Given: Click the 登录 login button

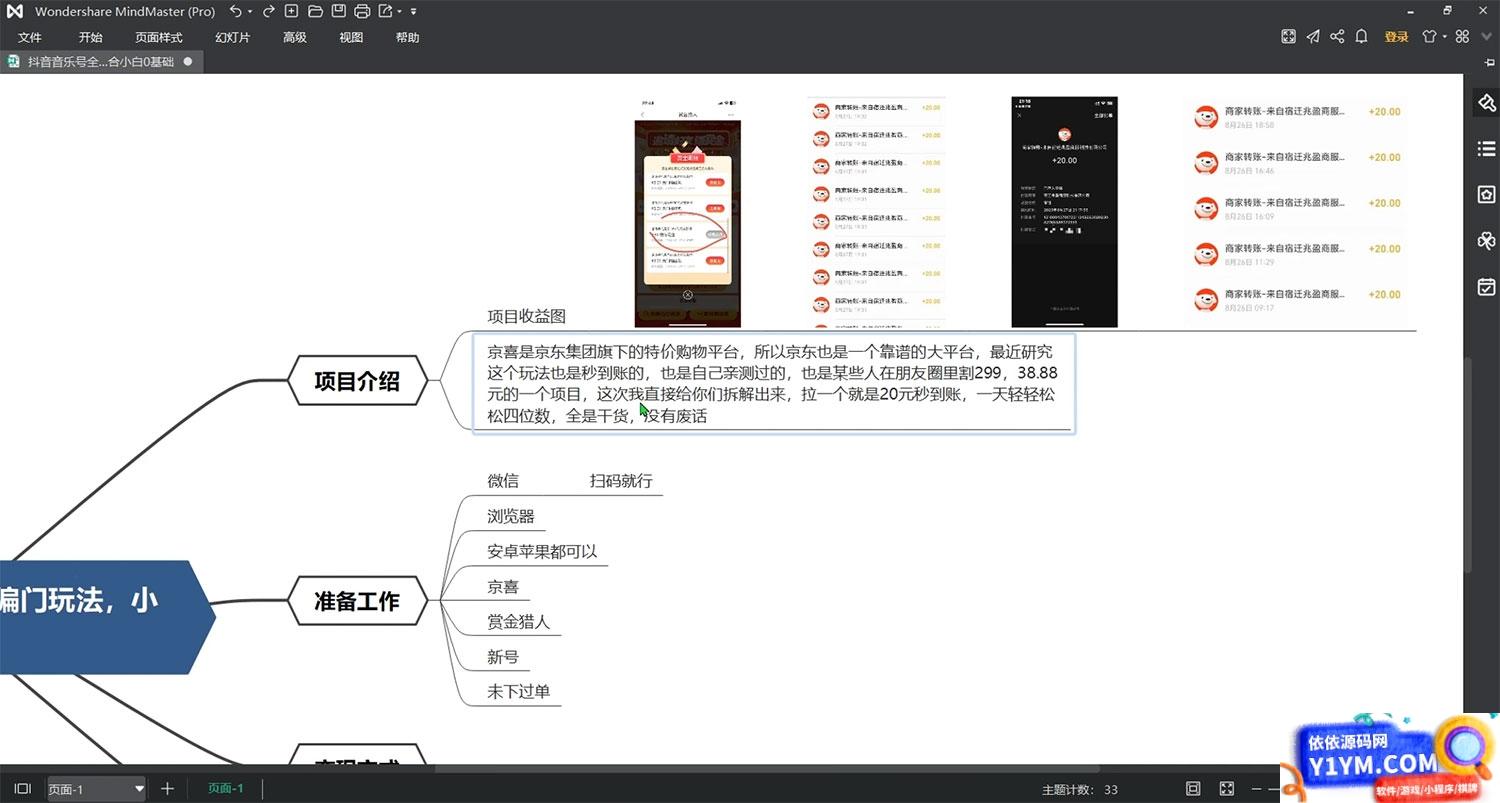Looking at the screenshot, I should pos(1396,37).
